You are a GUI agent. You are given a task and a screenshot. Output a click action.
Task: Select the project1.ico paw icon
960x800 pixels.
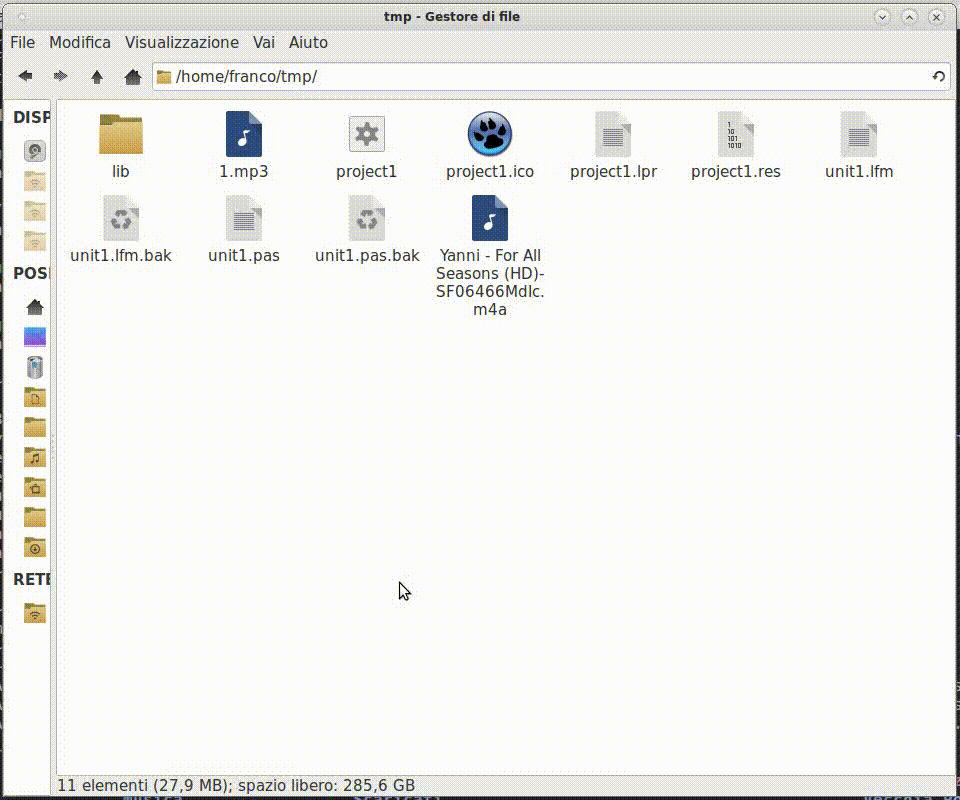[x=490, y=134]
